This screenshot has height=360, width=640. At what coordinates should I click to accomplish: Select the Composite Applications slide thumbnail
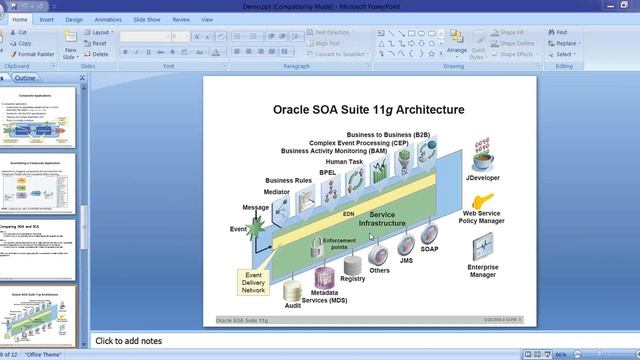click(37, 118)
